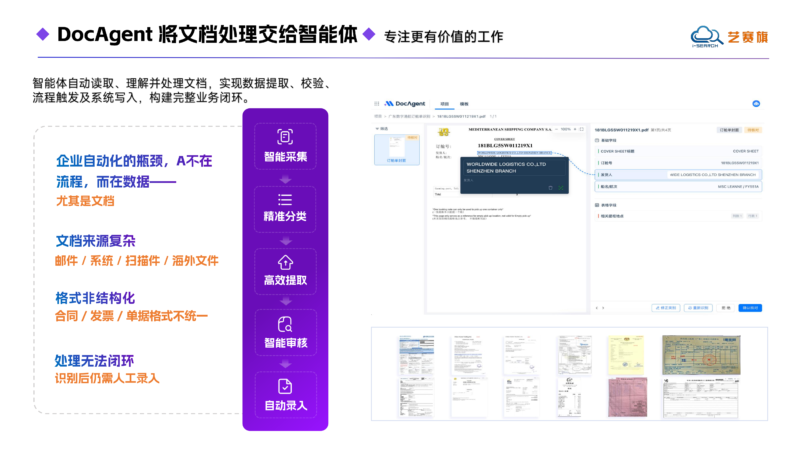Click the DocAgent logo in embedded app
800x450 pixels.
click(x=405, y=104)
